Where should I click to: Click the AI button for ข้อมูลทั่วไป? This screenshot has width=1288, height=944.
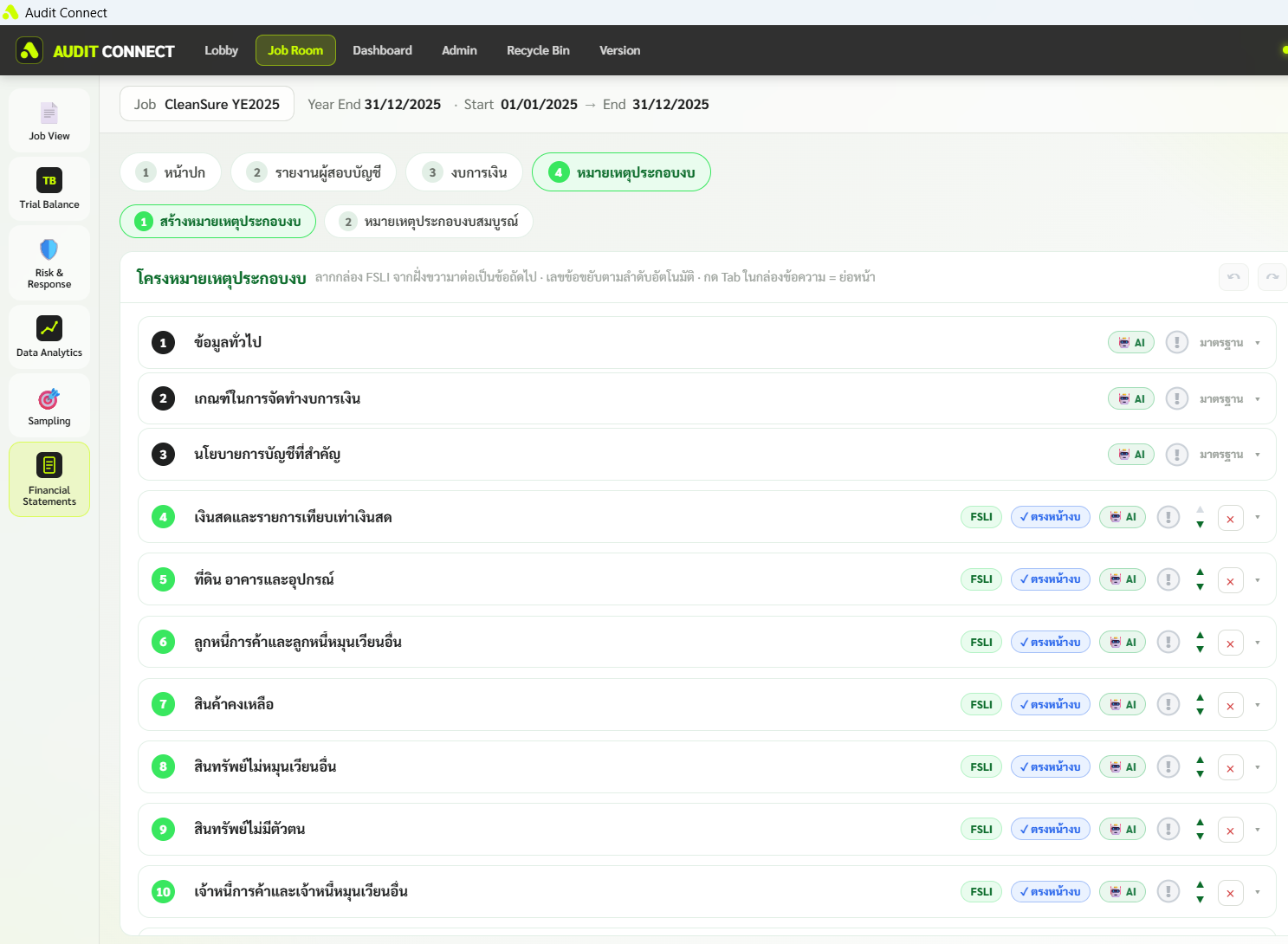[1131, 342]
